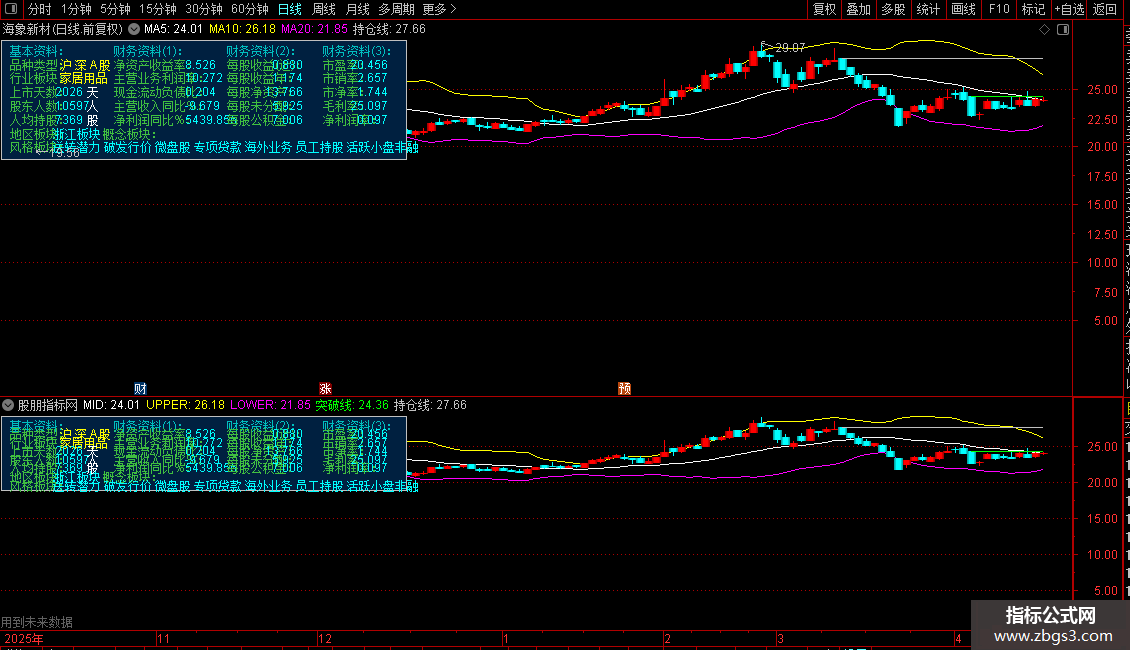Click the 预 forecast event marker
This screenshot has width=1130, height=650.
pos(625,388)
